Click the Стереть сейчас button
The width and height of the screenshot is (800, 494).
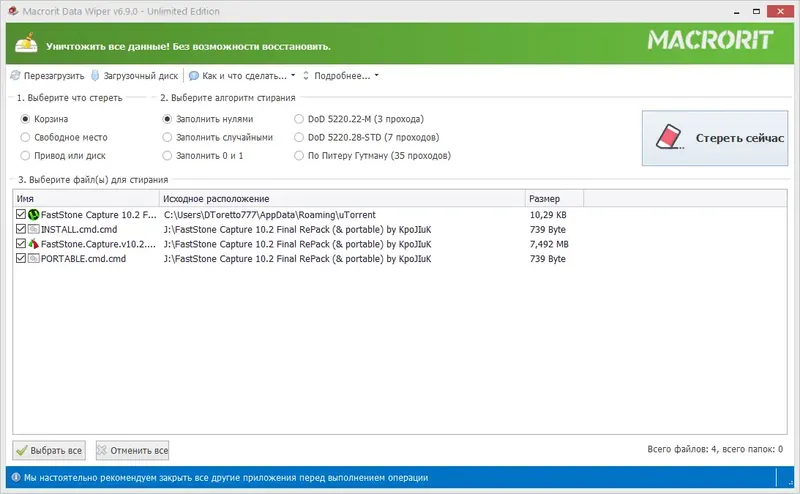click(715, 138)
